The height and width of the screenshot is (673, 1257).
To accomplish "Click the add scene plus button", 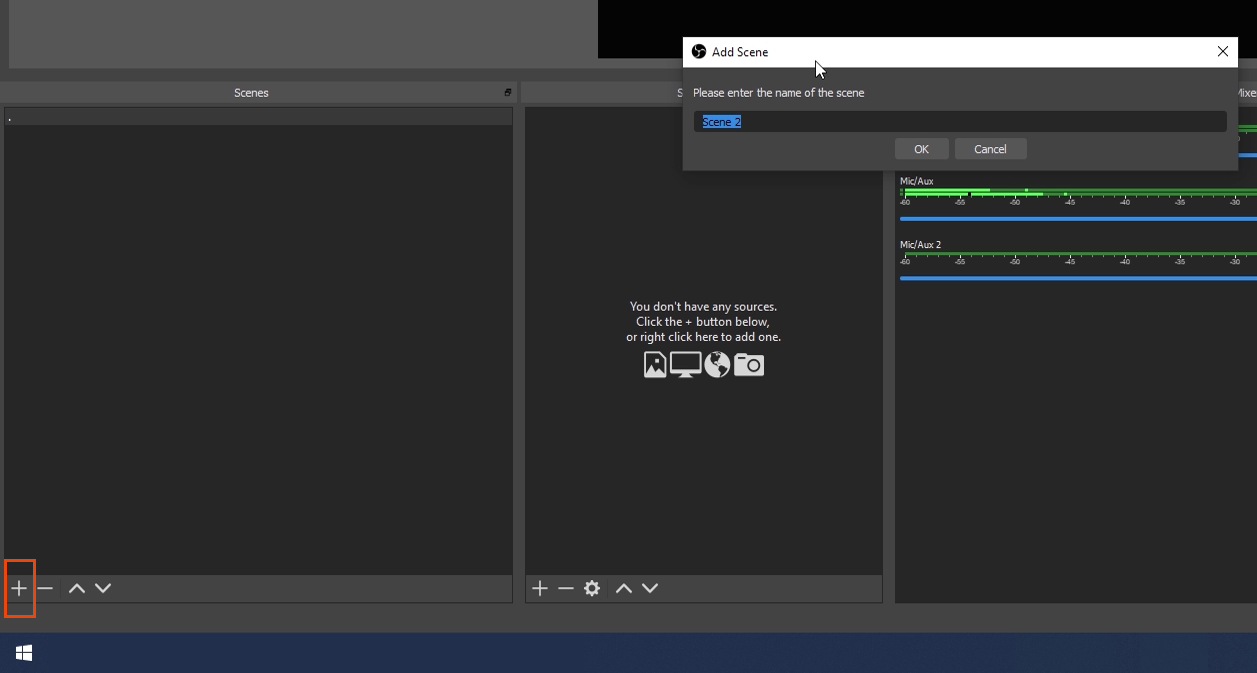I will point(19,589).
